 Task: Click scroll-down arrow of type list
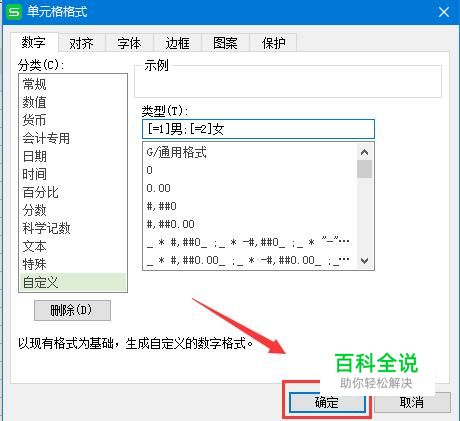(x=364, y=260)
